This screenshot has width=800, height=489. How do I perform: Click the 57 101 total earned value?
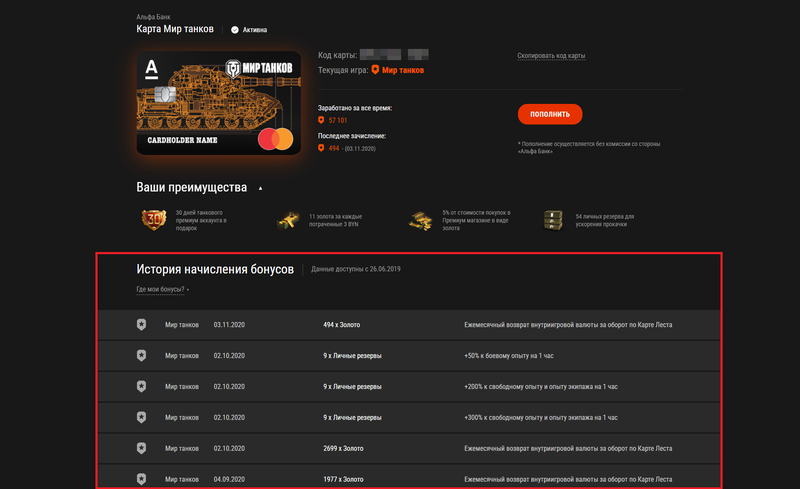coord(338,120)
